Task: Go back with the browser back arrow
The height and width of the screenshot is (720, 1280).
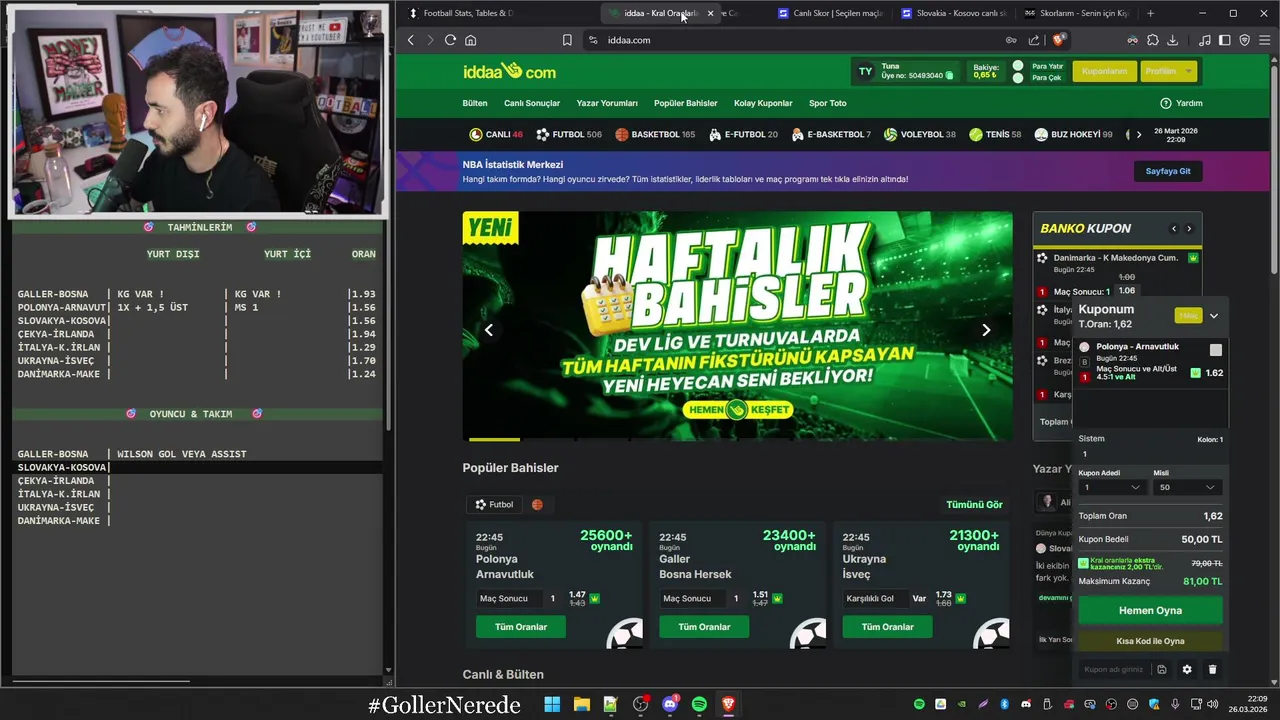Action: (x=411, y=40)
